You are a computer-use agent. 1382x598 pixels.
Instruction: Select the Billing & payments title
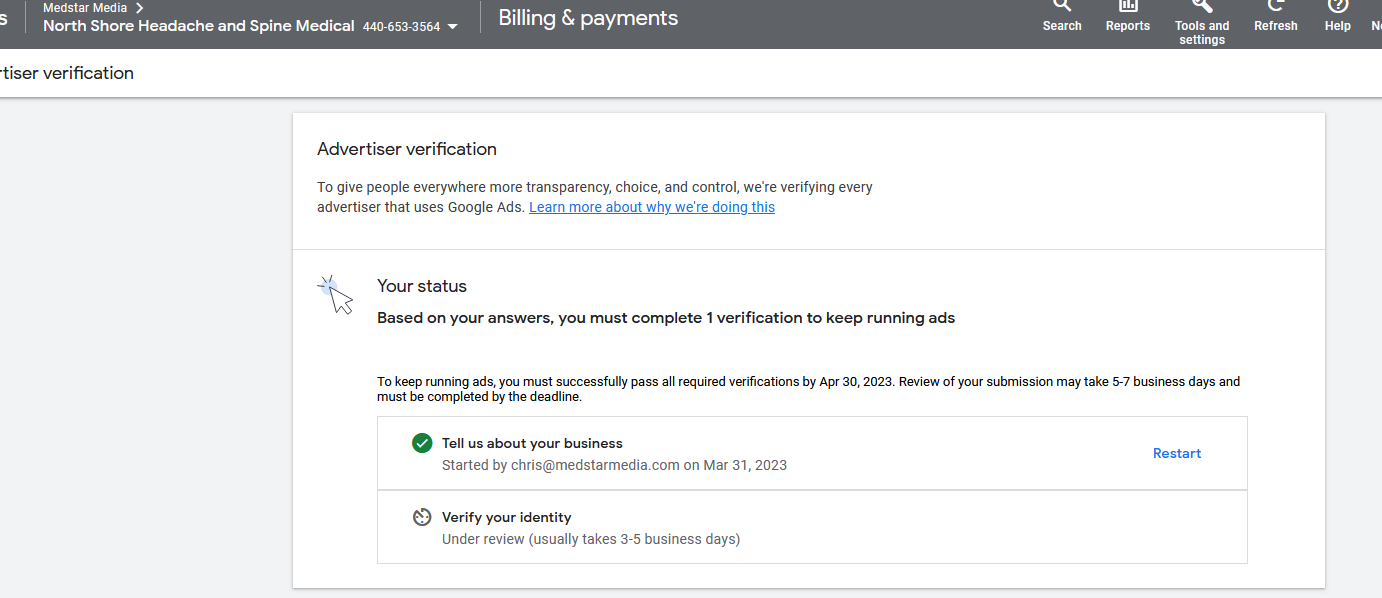pos(588,18)
